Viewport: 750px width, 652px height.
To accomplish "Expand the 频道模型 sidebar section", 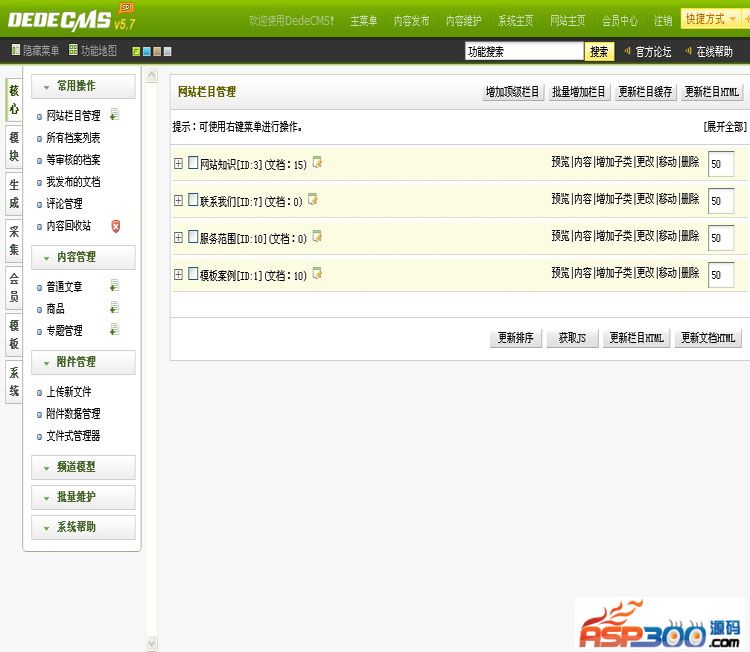I will [83, 467].
